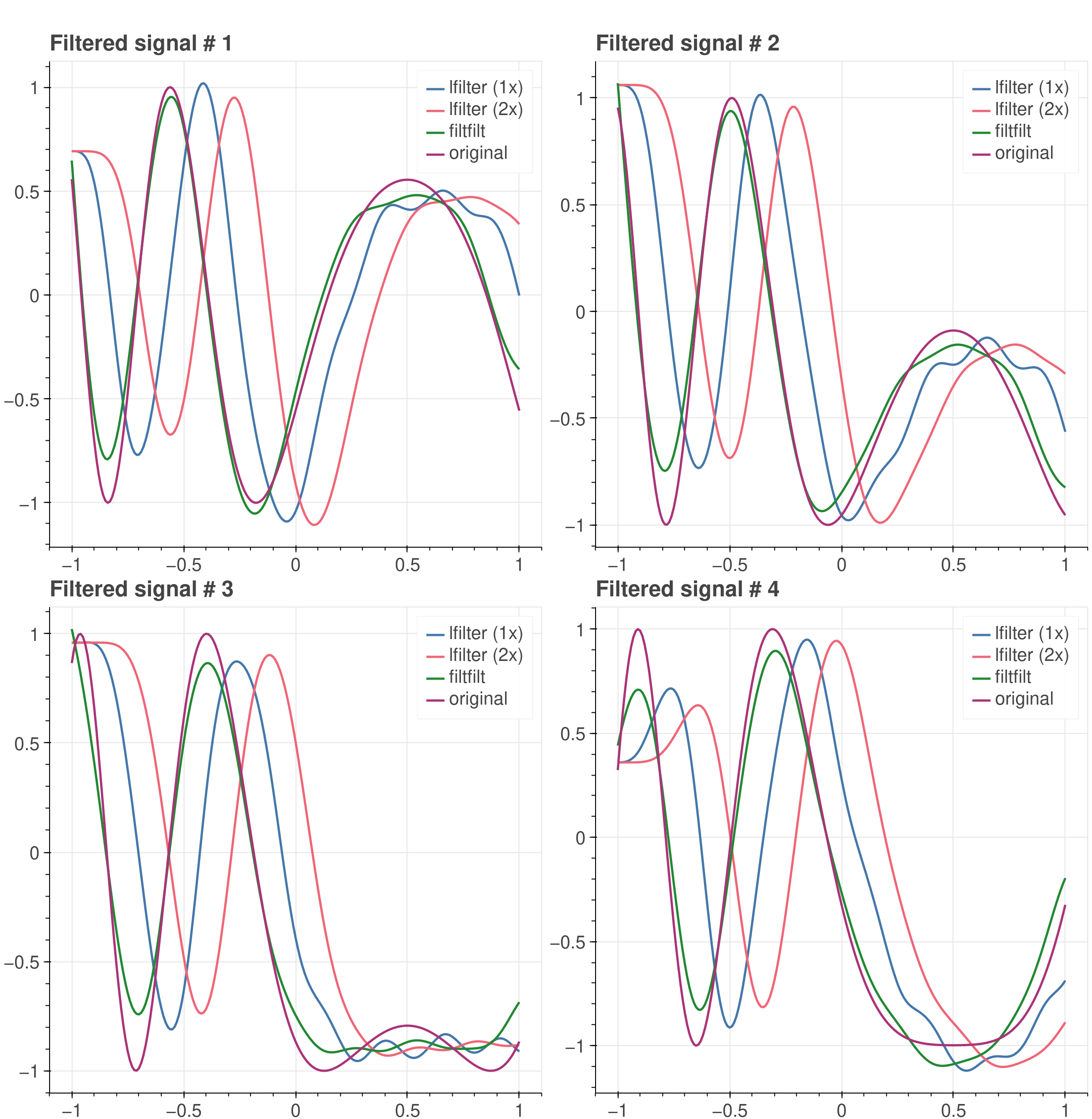Click y-axis label '−1' in plot 2
This screenshot has width=1092, height=1119.
575,526
